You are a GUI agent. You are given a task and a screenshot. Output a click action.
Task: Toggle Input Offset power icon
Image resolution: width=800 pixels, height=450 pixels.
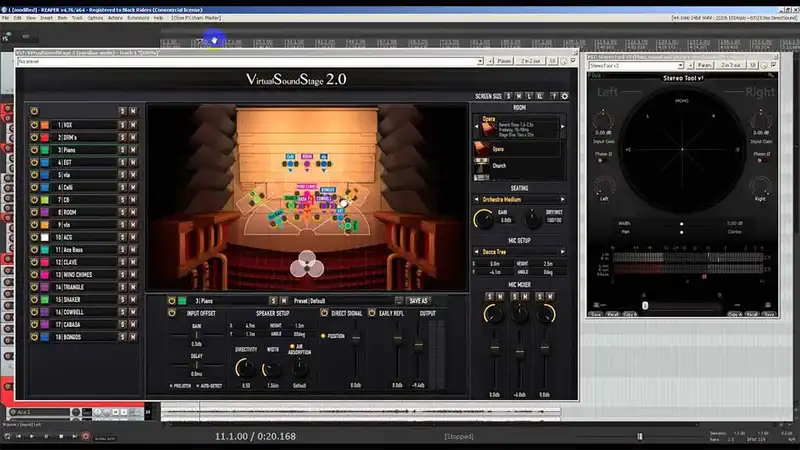tap(172, 313)
